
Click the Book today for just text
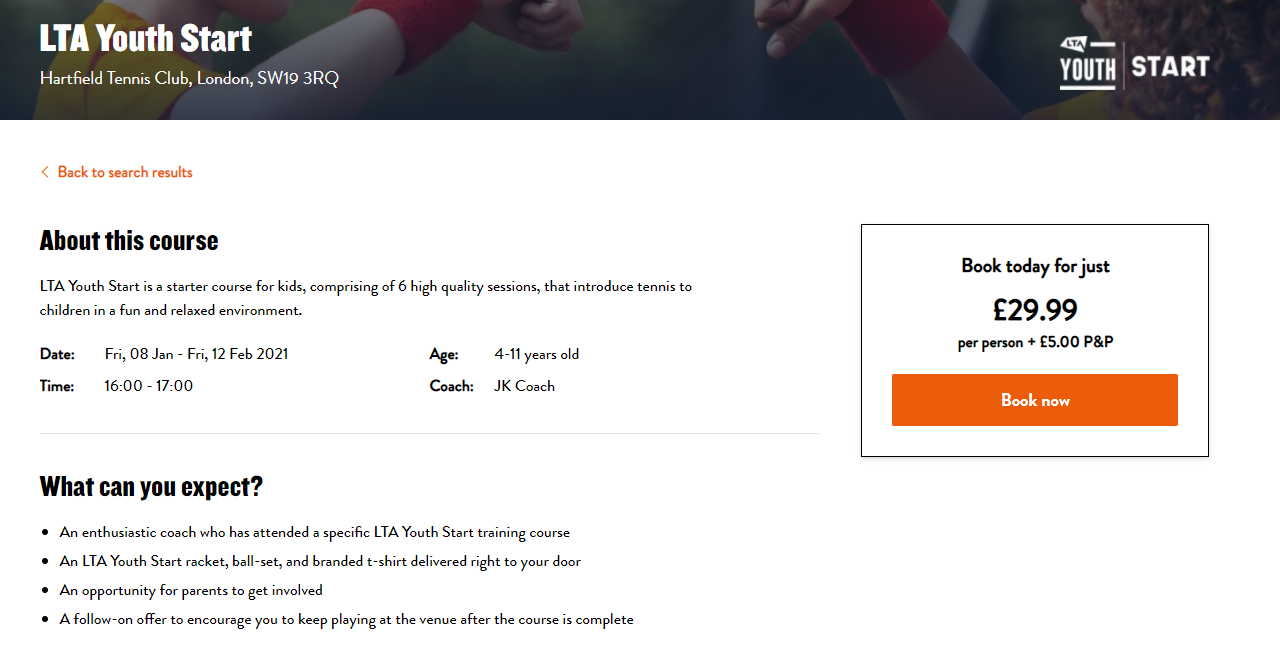point(1035,266)
